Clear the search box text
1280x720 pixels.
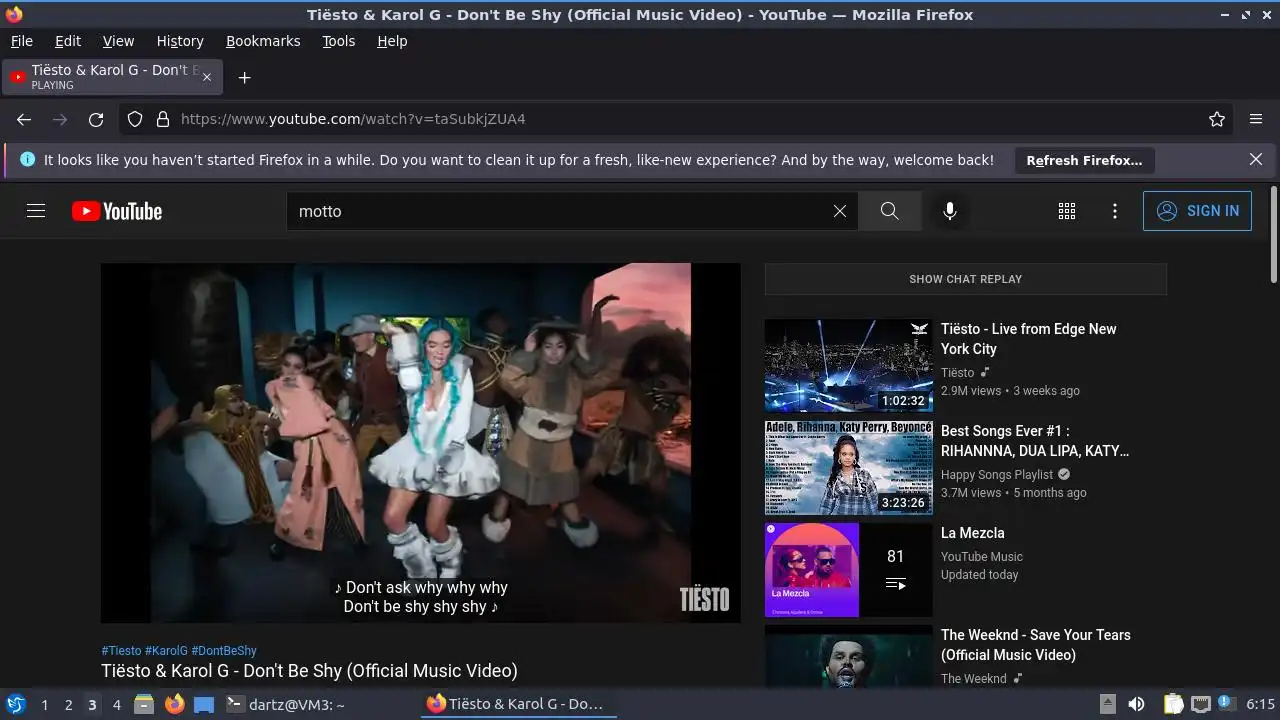(840, 211)
